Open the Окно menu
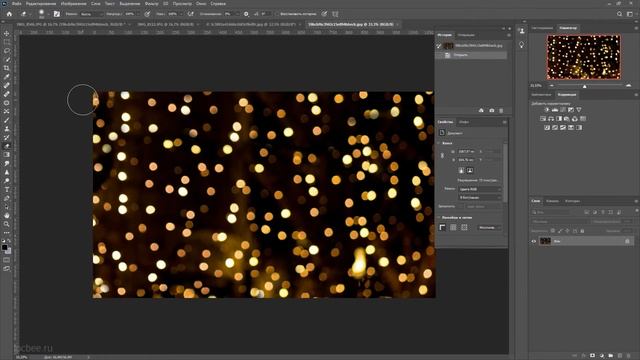The height and width of the screenshot is (360, 640). tap(201, 3)
